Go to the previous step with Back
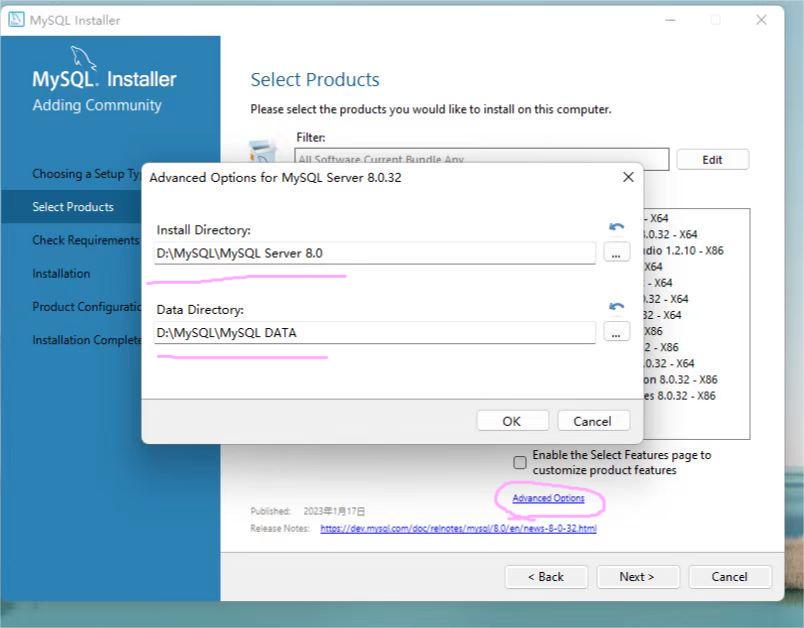 click(546, 577)
